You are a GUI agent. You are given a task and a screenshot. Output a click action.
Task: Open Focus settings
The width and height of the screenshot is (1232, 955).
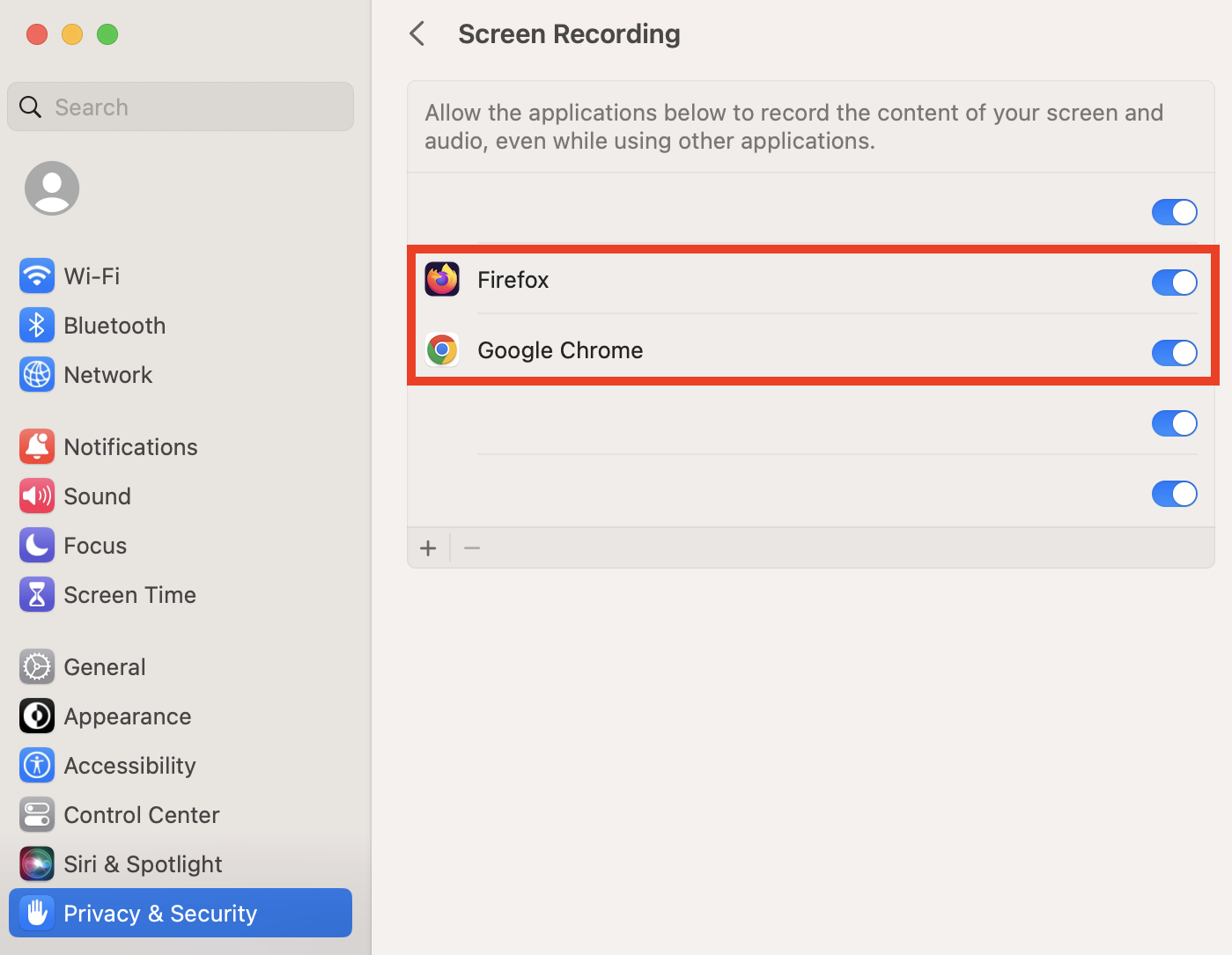click(181, 546)
